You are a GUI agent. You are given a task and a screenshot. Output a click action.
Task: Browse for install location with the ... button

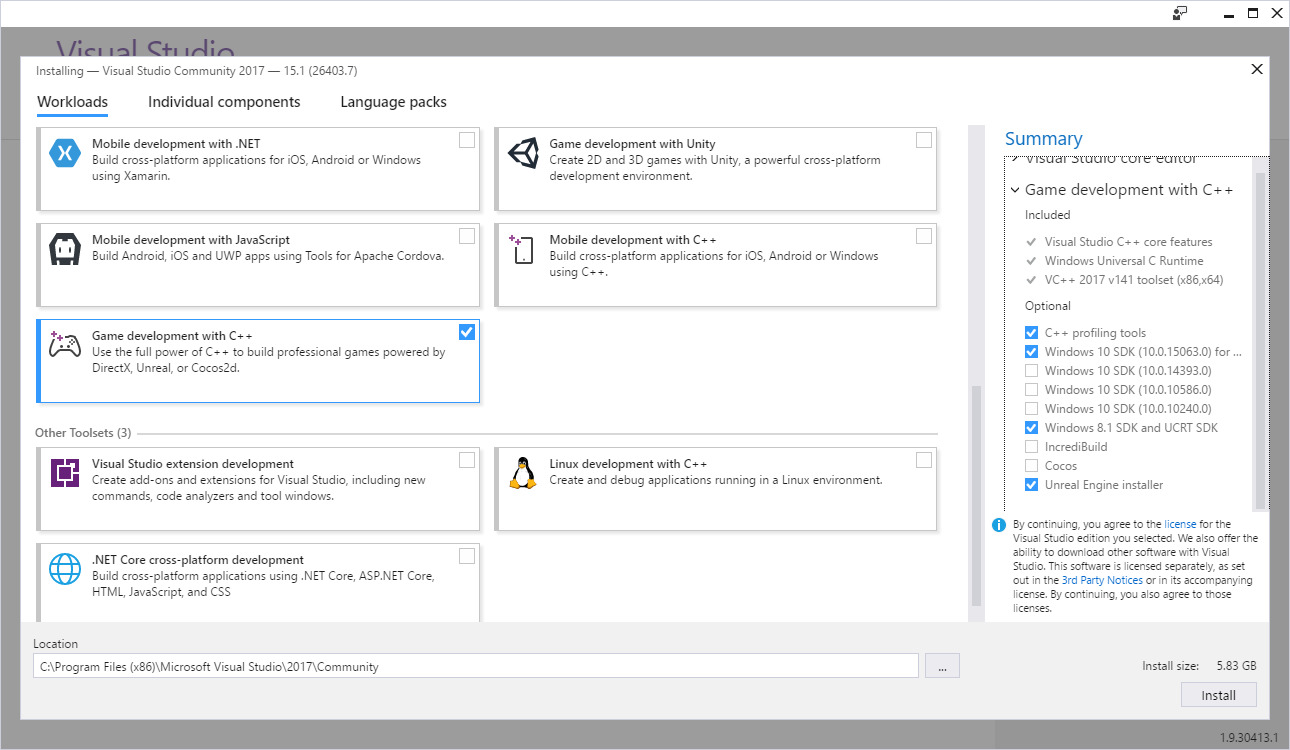(x=942, y=666)
